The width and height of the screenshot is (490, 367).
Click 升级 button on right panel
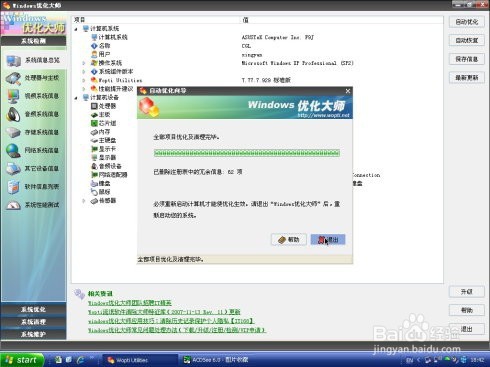467,292
